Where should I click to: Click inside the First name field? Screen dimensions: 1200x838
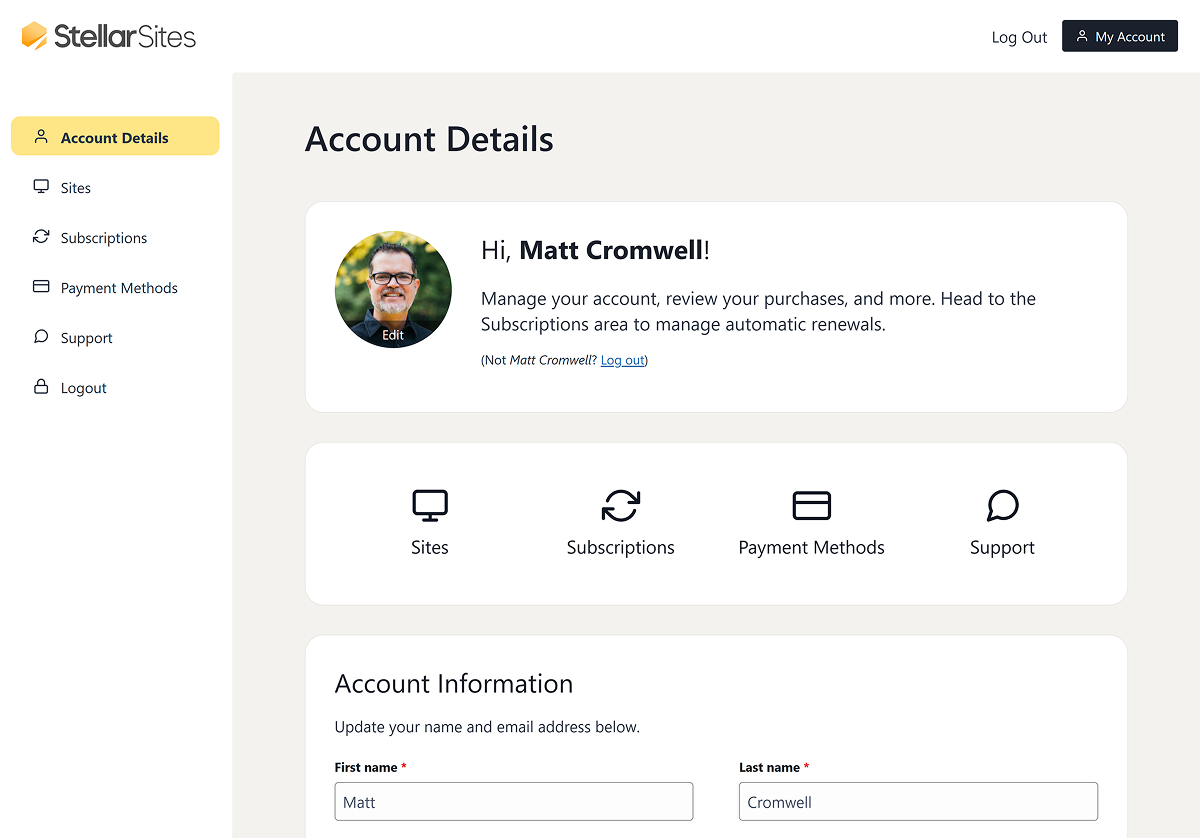513,801
